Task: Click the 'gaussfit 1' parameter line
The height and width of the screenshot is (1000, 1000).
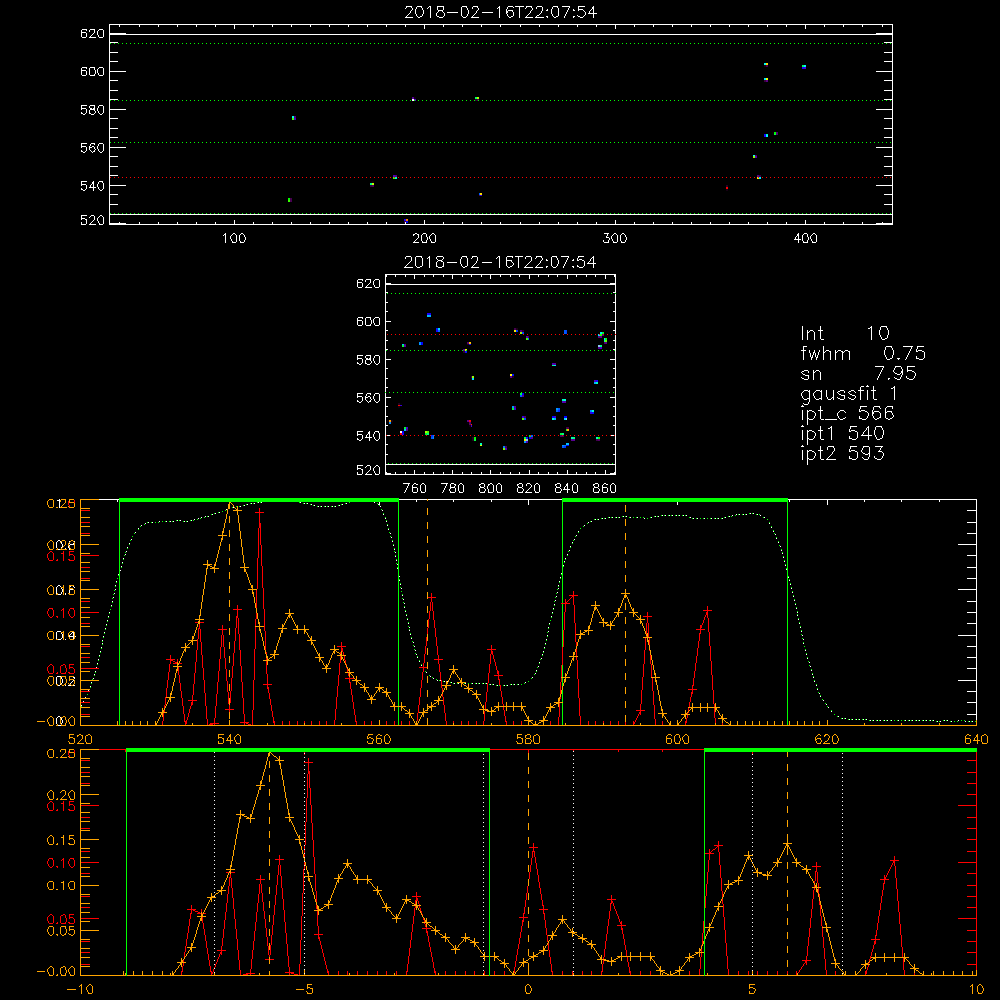Action: [x=849, y=393]
